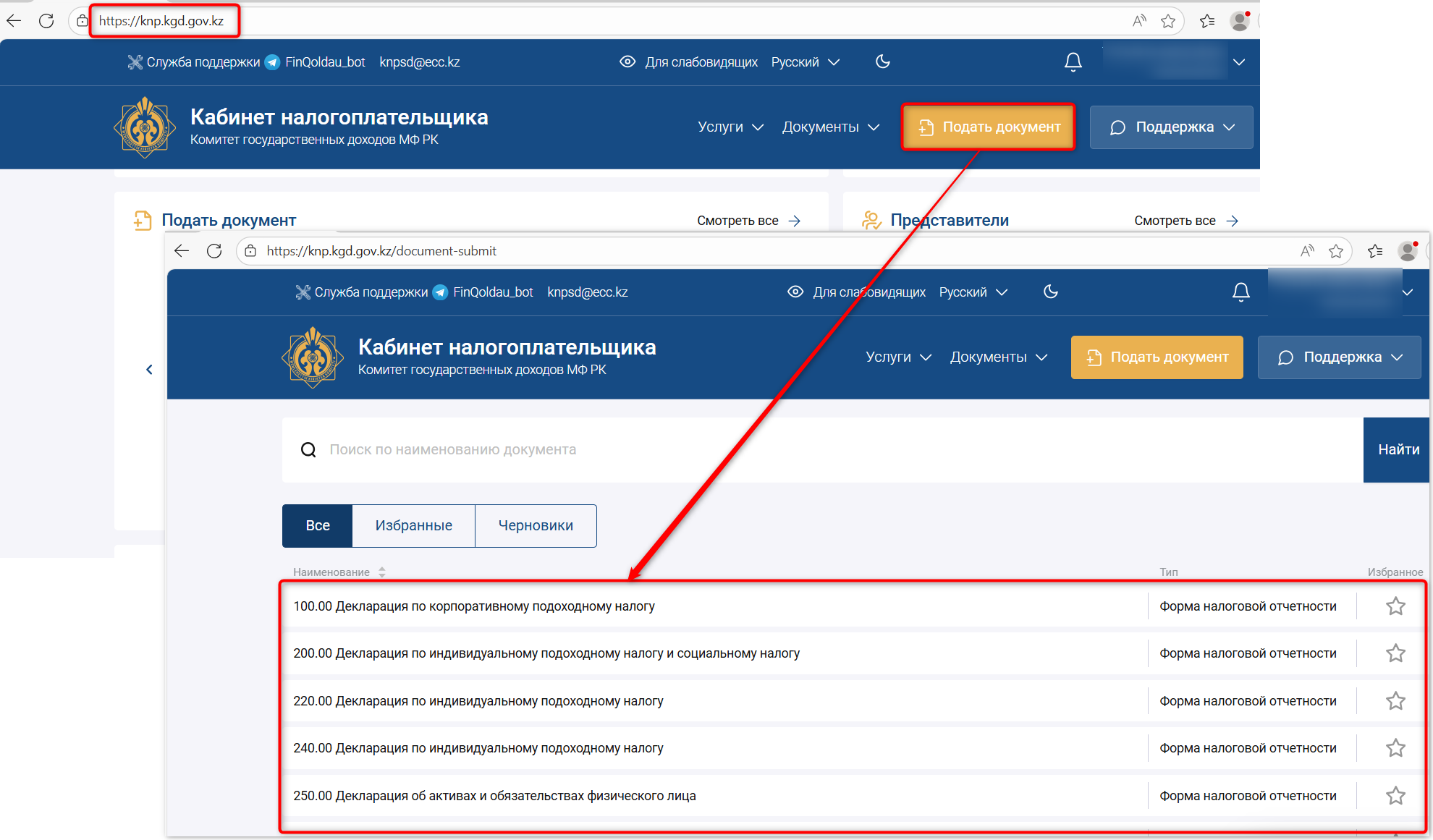Image resolution: width=1433 pixels, height=840 pixels.
Task: Click the Кабинет налогоплательщика emblem logo in the lower window
Action: click(x=312, y=357)
